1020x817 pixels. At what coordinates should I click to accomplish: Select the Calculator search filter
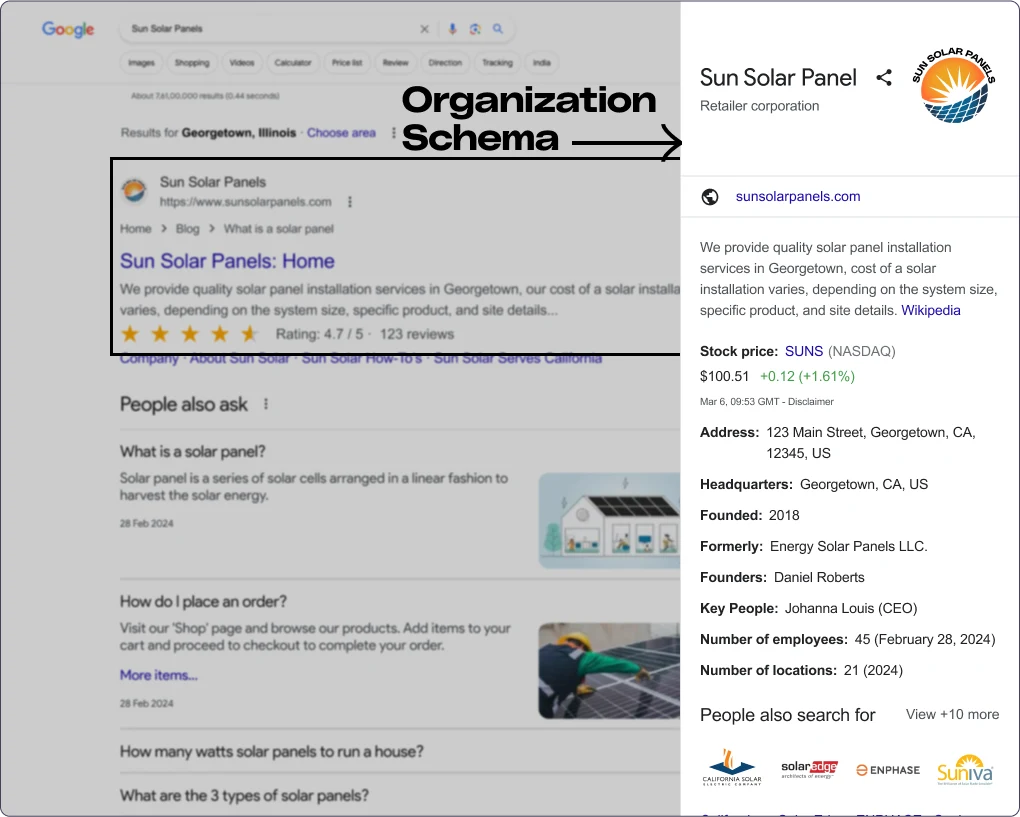(292, 62)
